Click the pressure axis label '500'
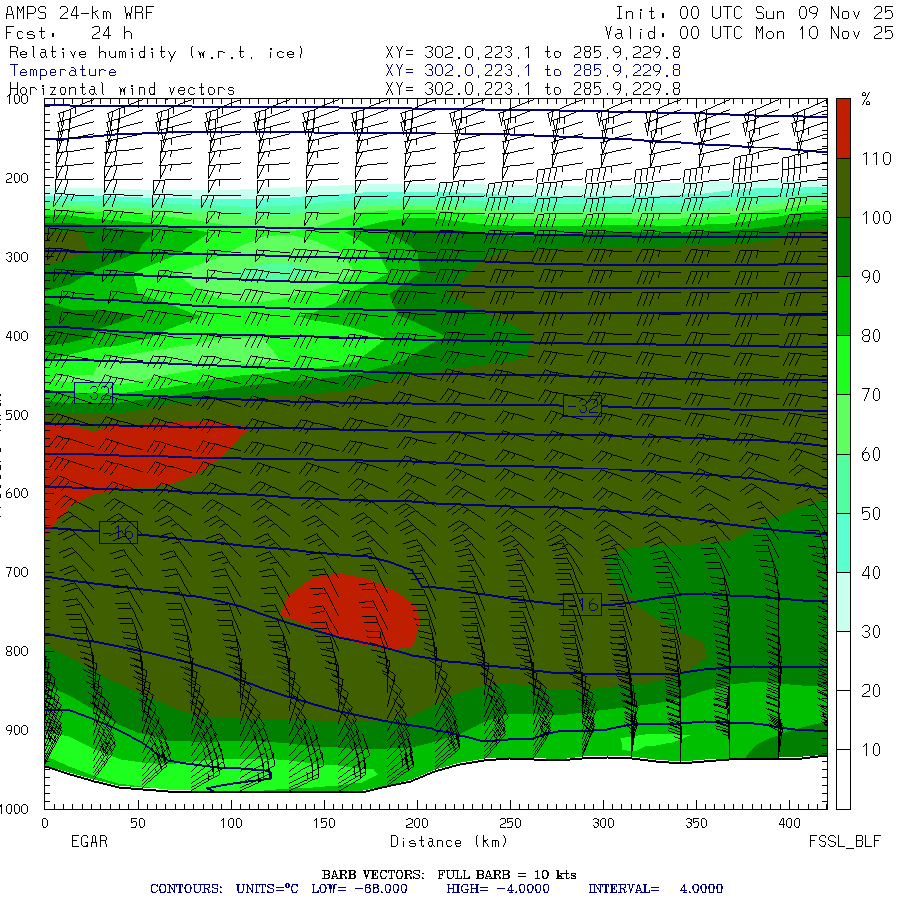Screen dimensions: 900x900 (17, 414)
